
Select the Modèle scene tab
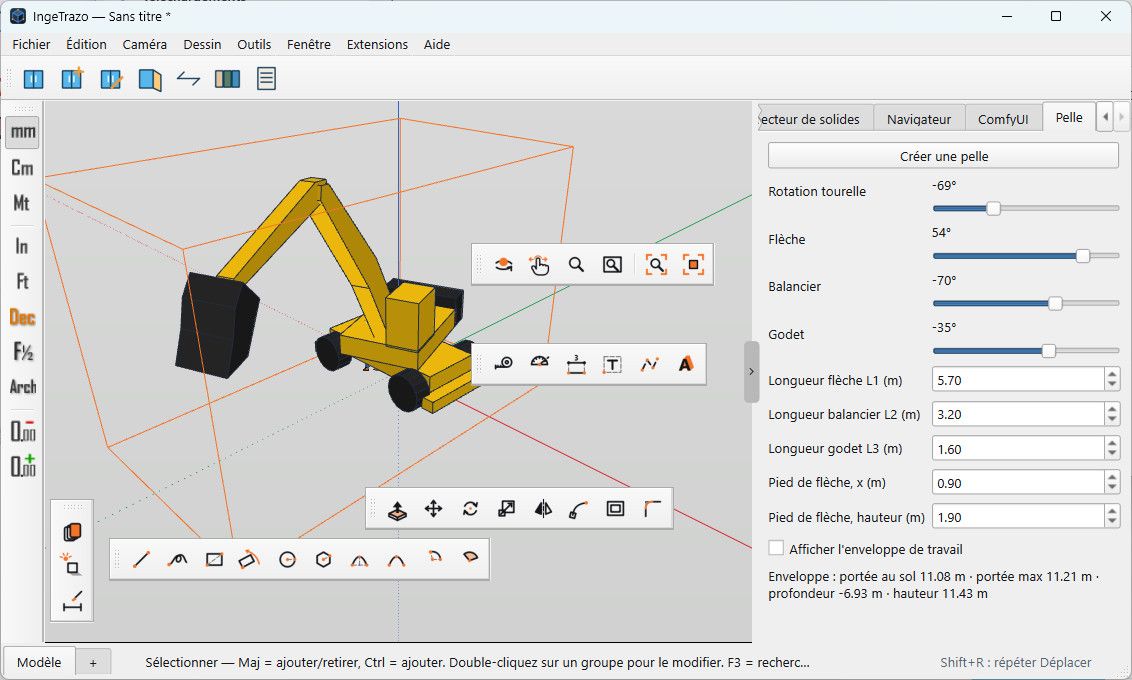39,662
